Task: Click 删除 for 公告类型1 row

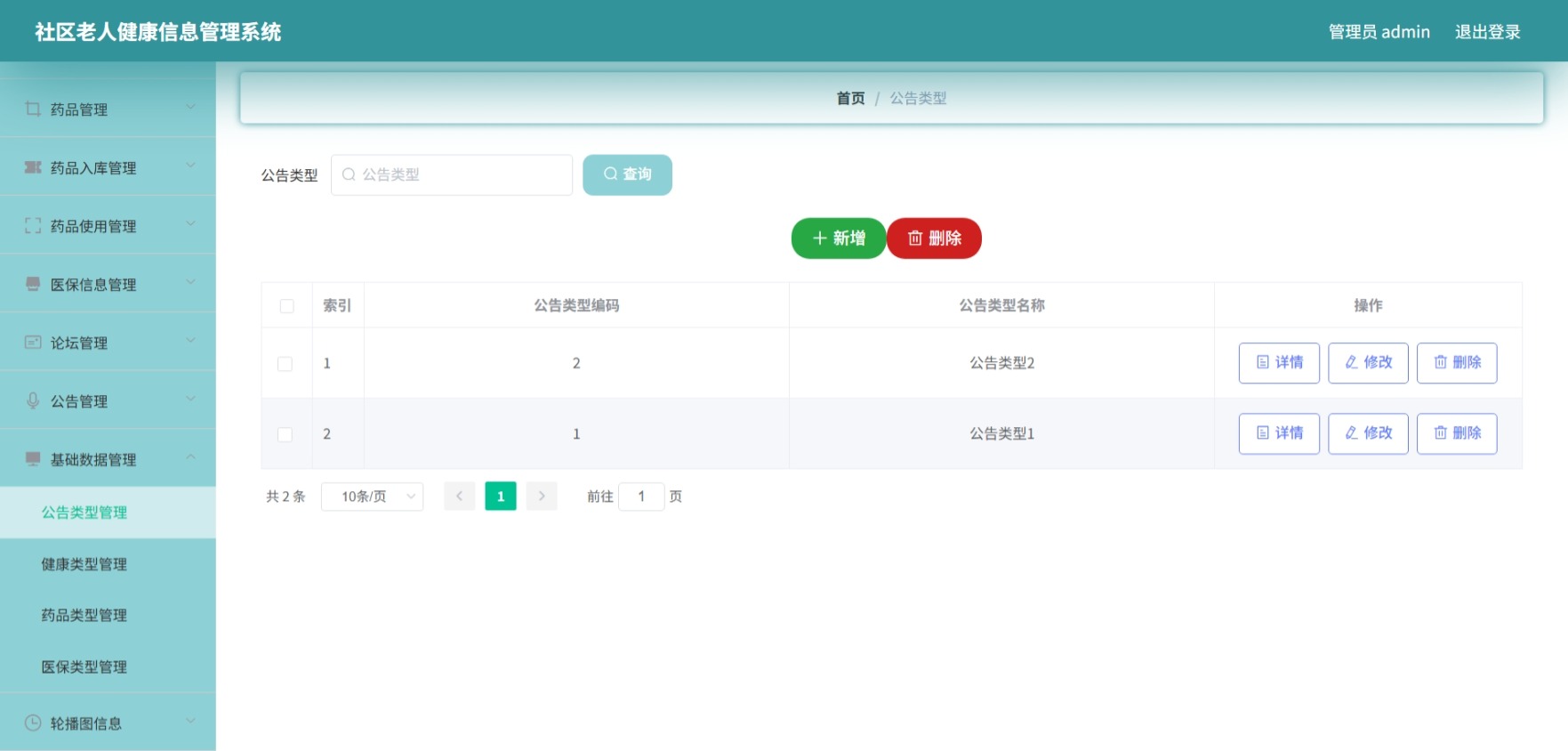Action: (1457, 433)
